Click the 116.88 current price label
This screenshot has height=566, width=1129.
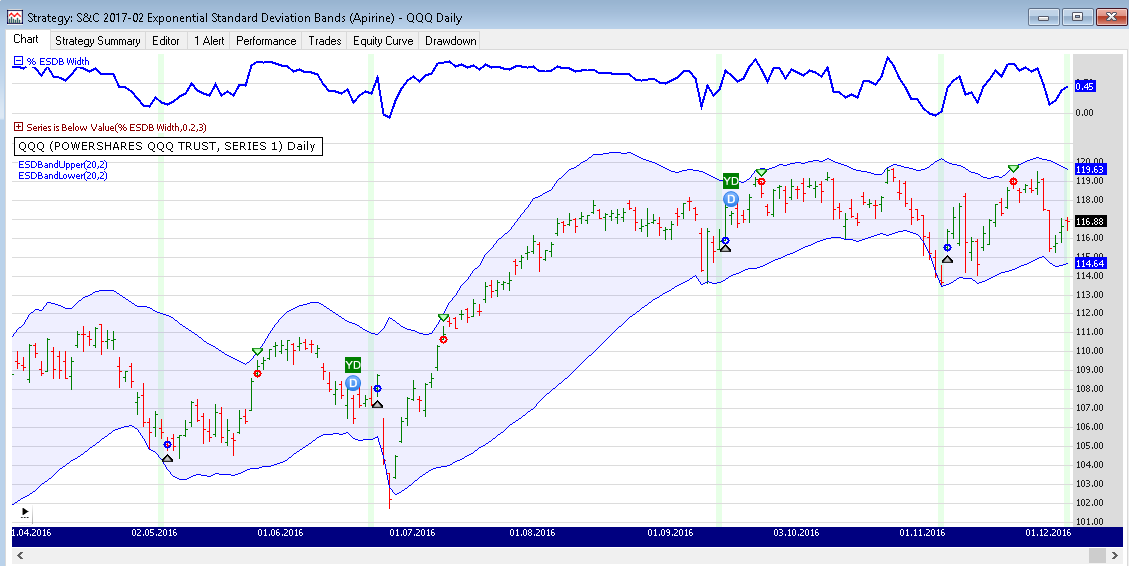[1089, 221]
